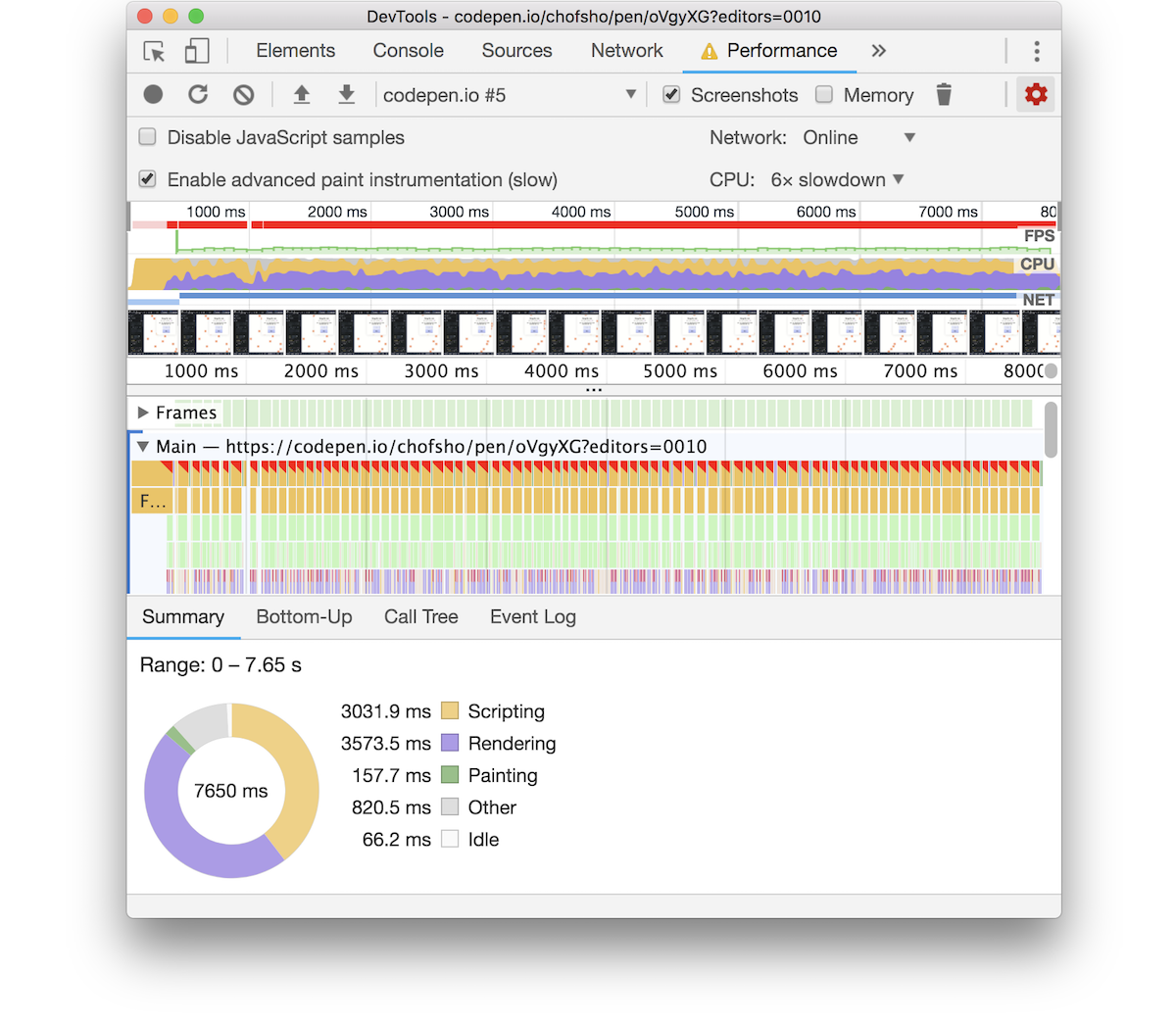
Task: Select the inspect element cursor tool
Action: (x=153, y=51)
